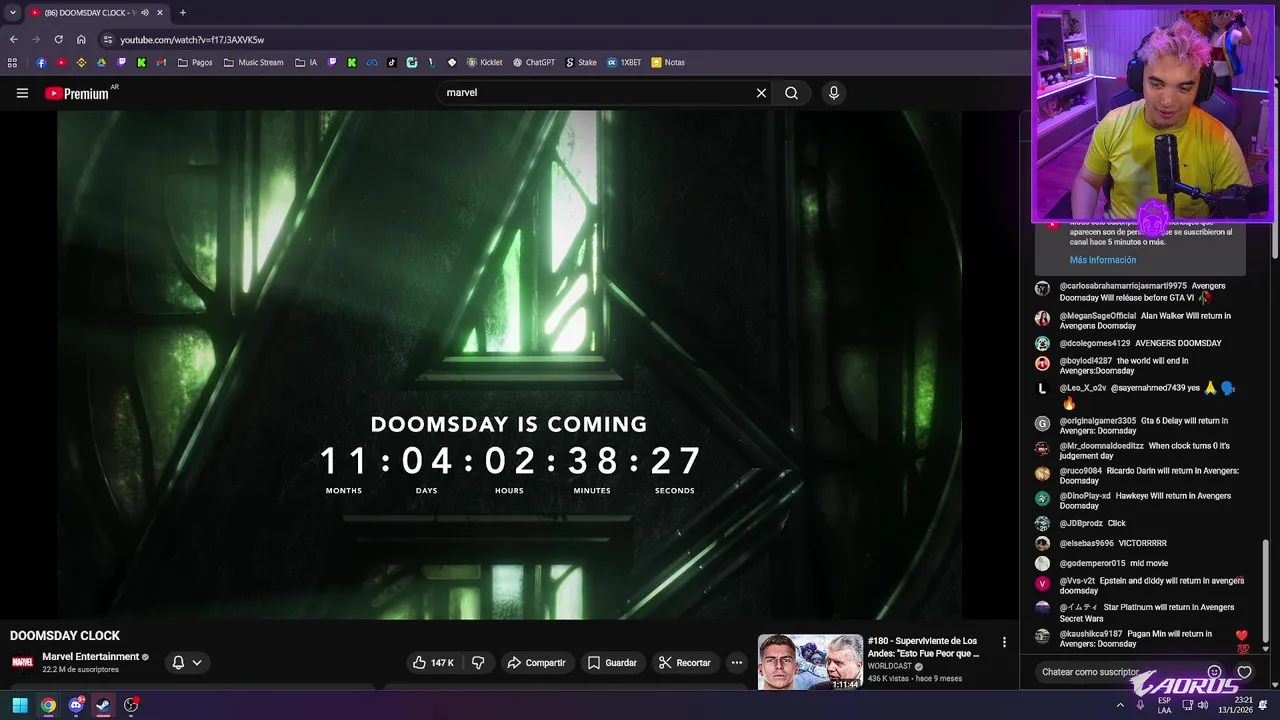
Task: Click the video countdown player area
Action: [x=509, y=365]
